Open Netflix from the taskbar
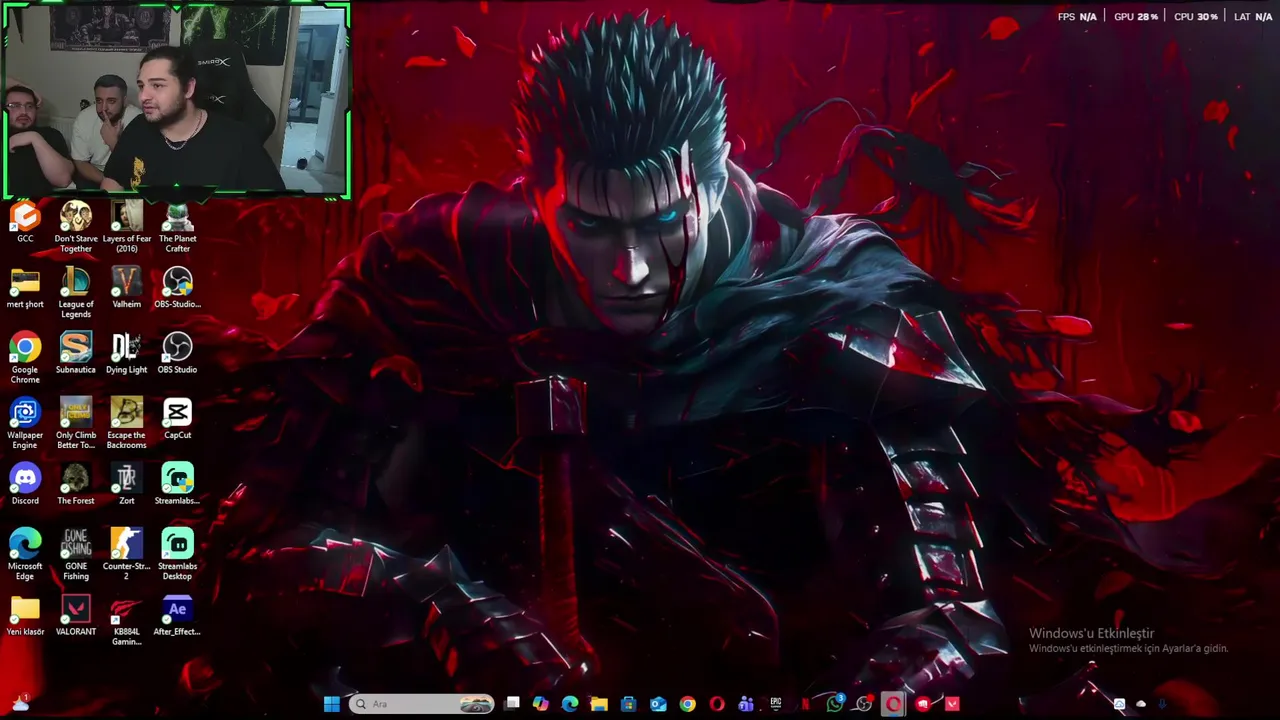The width and height of the screenshot is (1280, 720). point(805,704)
